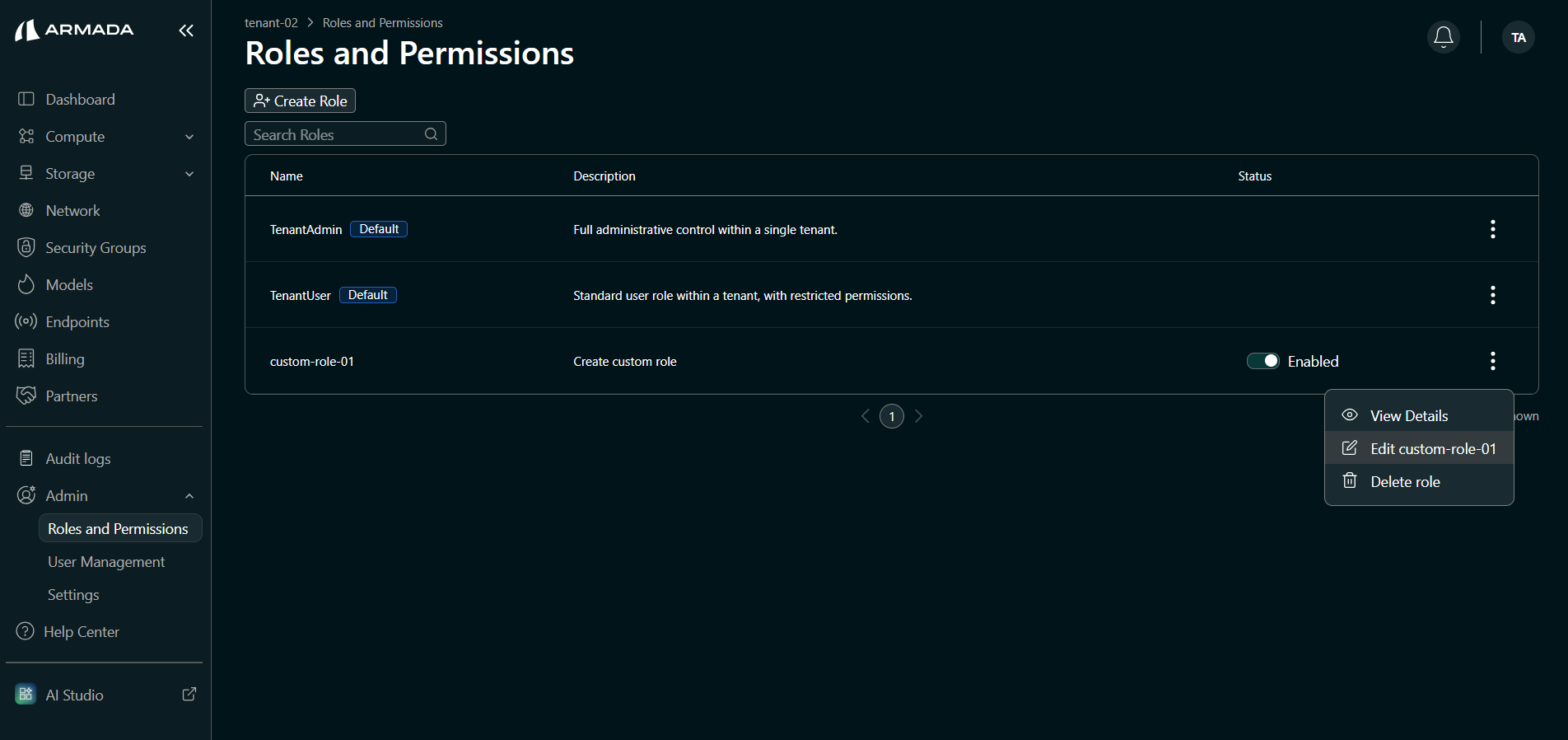This screenshot has height=740, width=1568.
Task: Open the TA user avatar menu
Action: (1519, 37)
